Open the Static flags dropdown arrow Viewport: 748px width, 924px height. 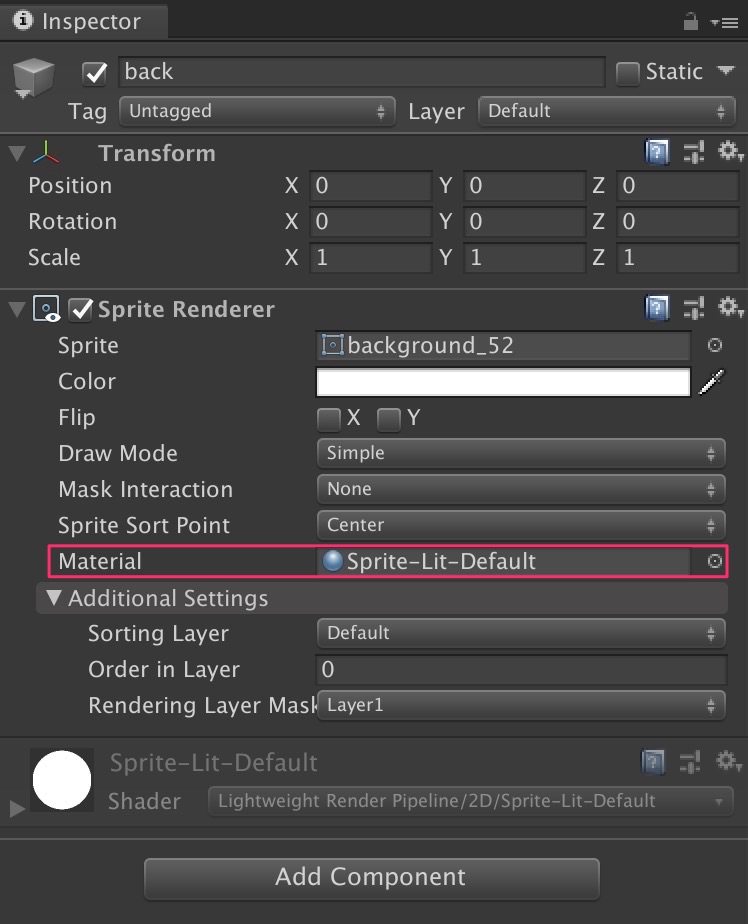click(726, 71)
